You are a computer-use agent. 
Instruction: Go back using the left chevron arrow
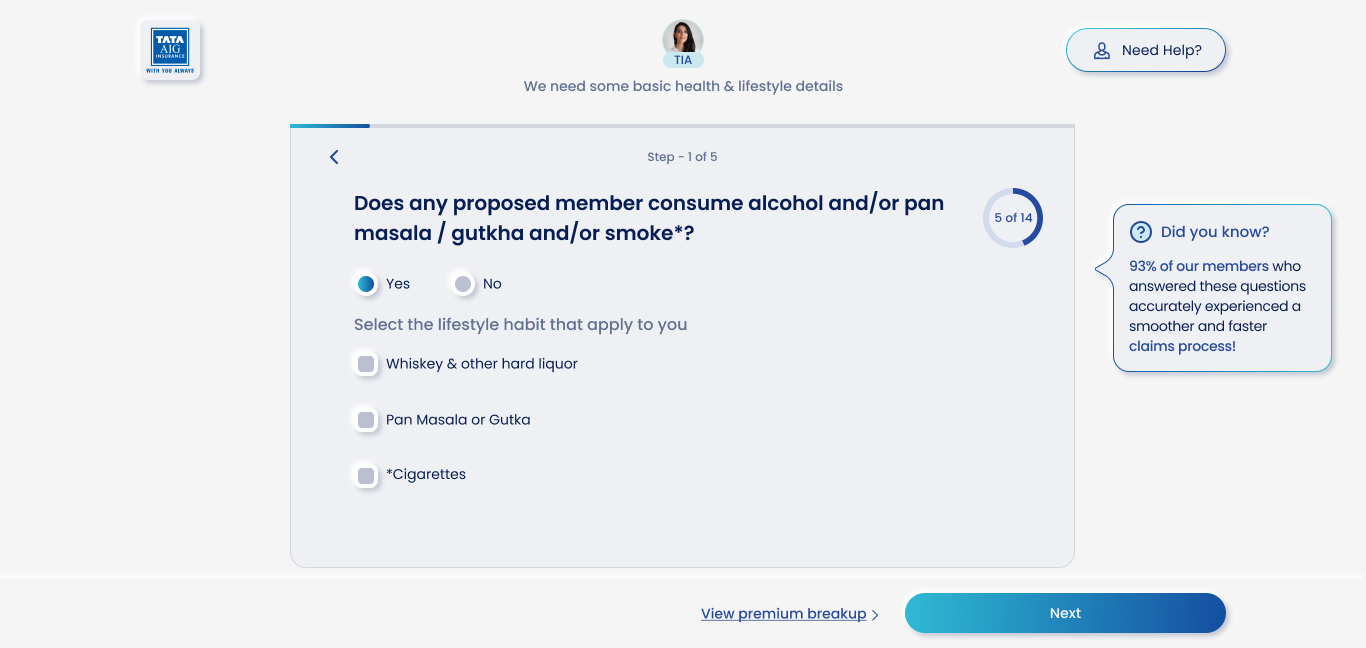tap(334, 157)
